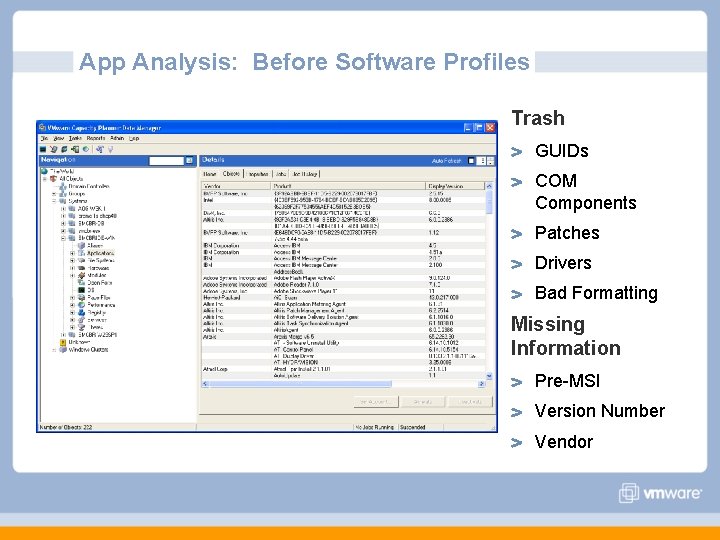The image size is (720, 540).
Task: Click the Bad Formatting bullet on slide
Action: [596, 293]
